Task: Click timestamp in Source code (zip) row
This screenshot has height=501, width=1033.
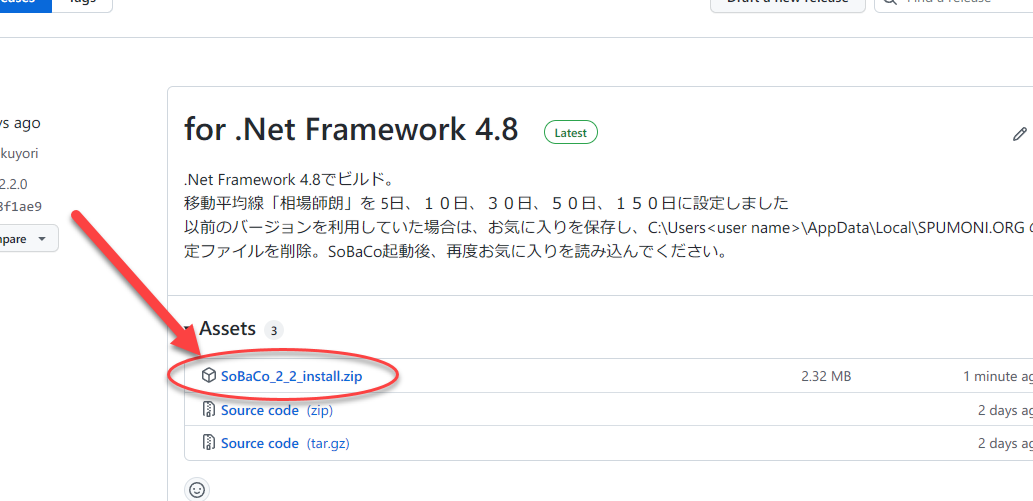Action: coord(1005,410)
